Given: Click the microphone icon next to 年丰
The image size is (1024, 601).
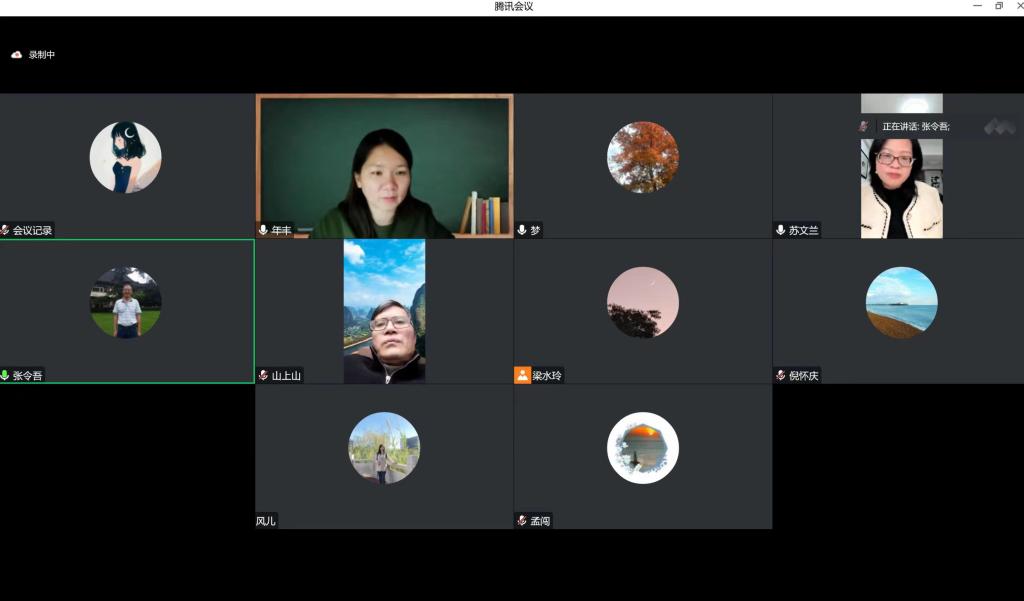Looking at the screenshot, I should [263, 230].
